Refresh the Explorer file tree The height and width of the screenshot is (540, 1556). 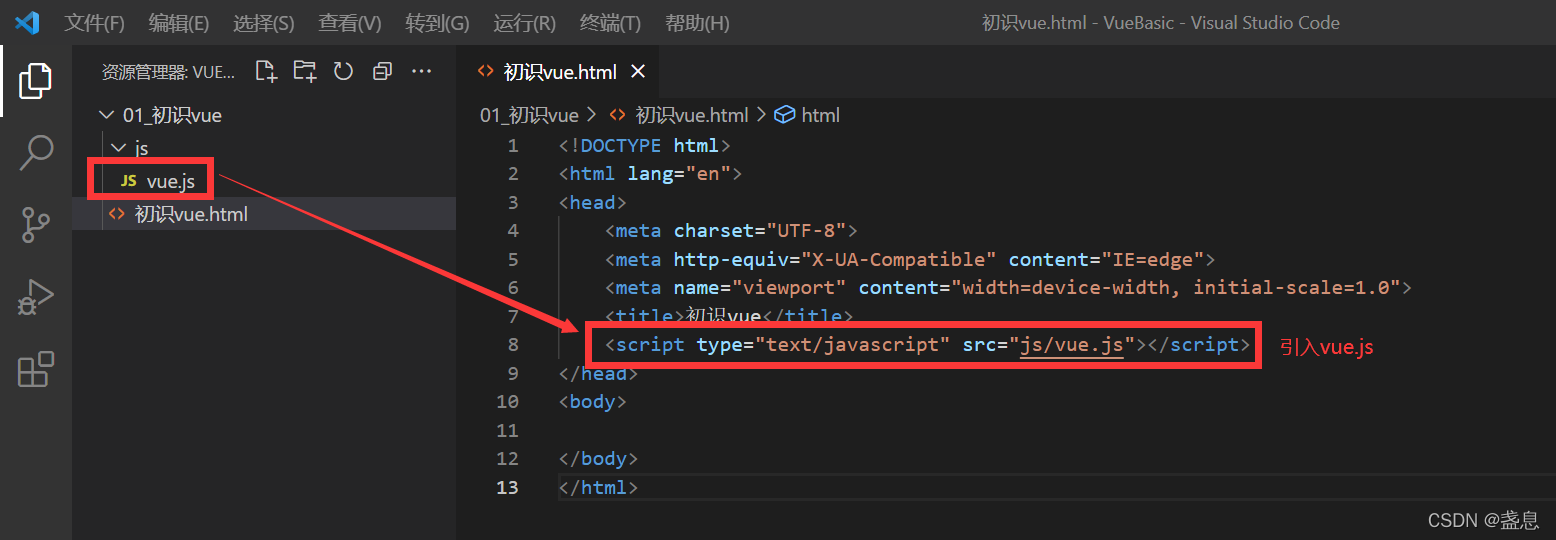(343, 71)
